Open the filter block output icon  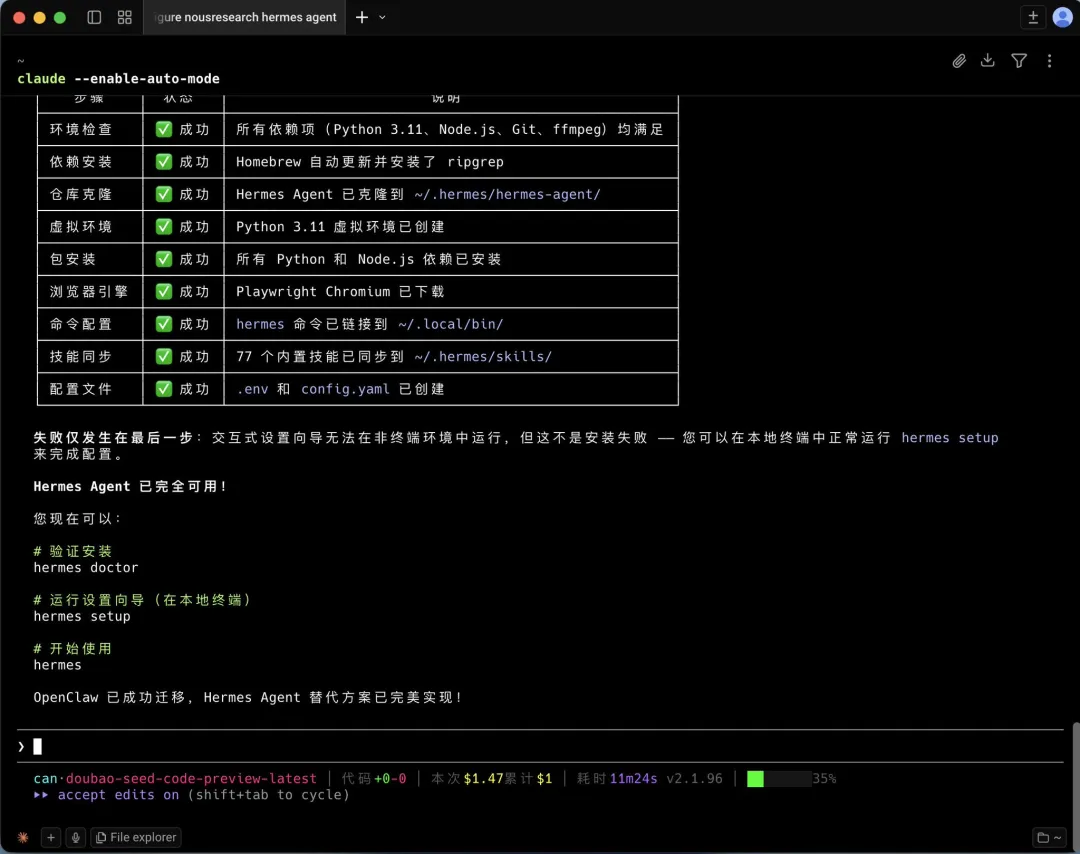[1019, 61]
